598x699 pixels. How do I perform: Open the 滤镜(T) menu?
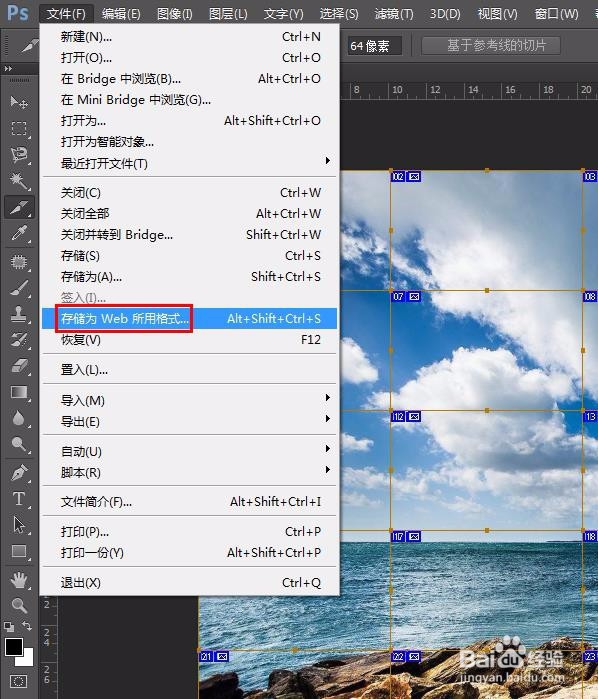tap(394, 14)
